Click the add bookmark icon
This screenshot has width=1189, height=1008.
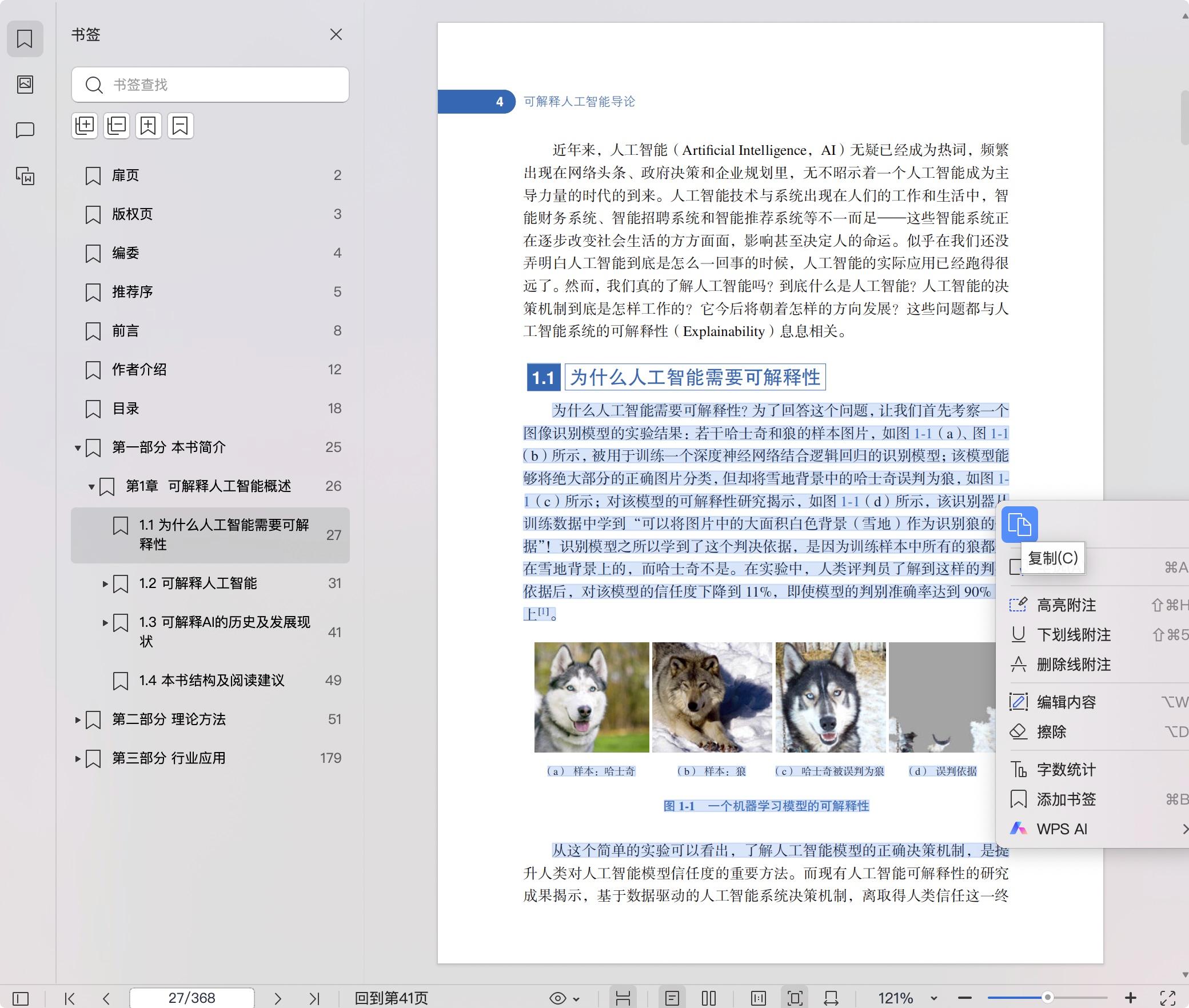(148, 126)
